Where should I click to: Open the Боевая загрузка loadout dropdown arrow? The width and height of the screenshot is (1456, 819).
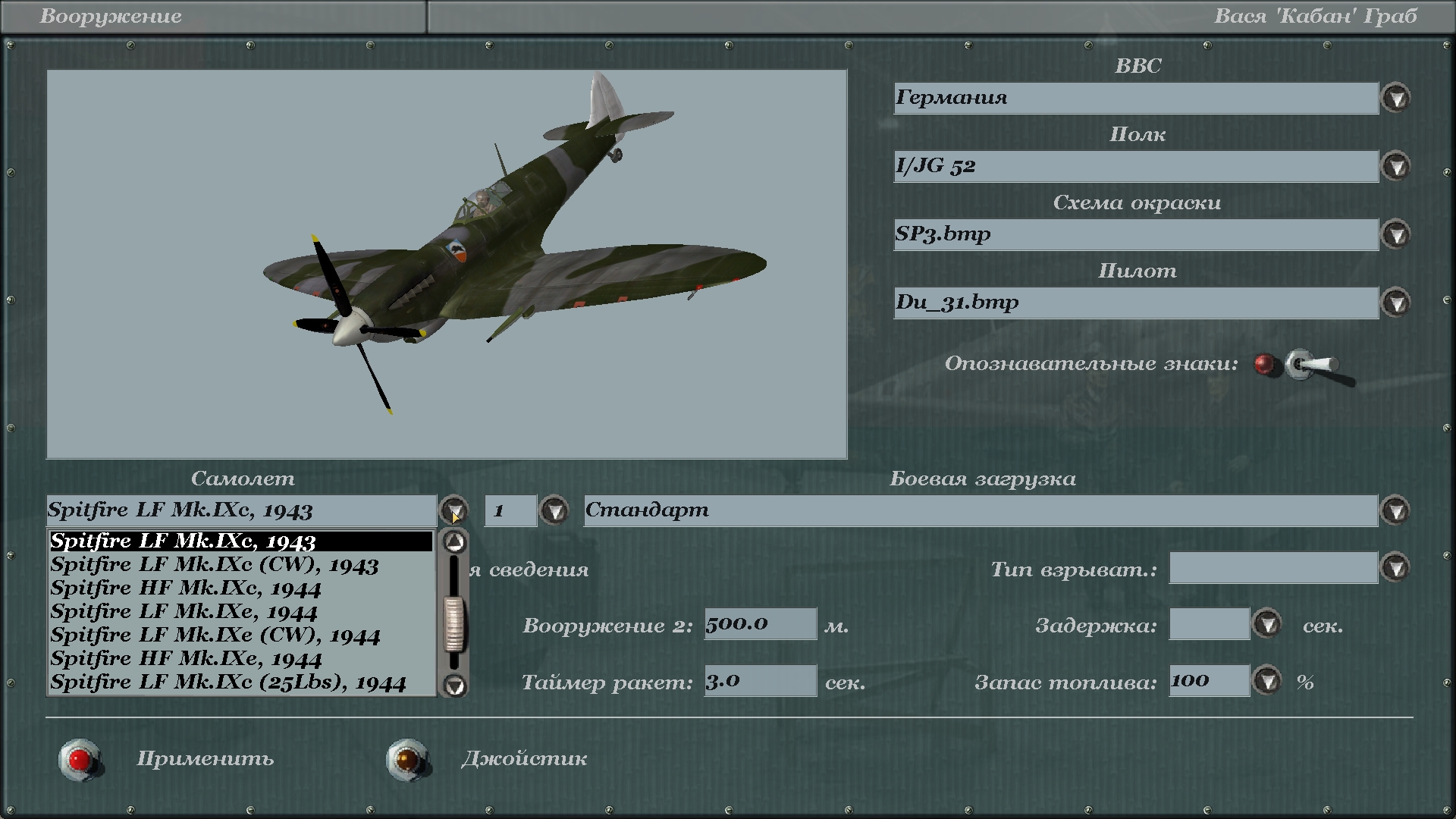tap(1395, 510)
